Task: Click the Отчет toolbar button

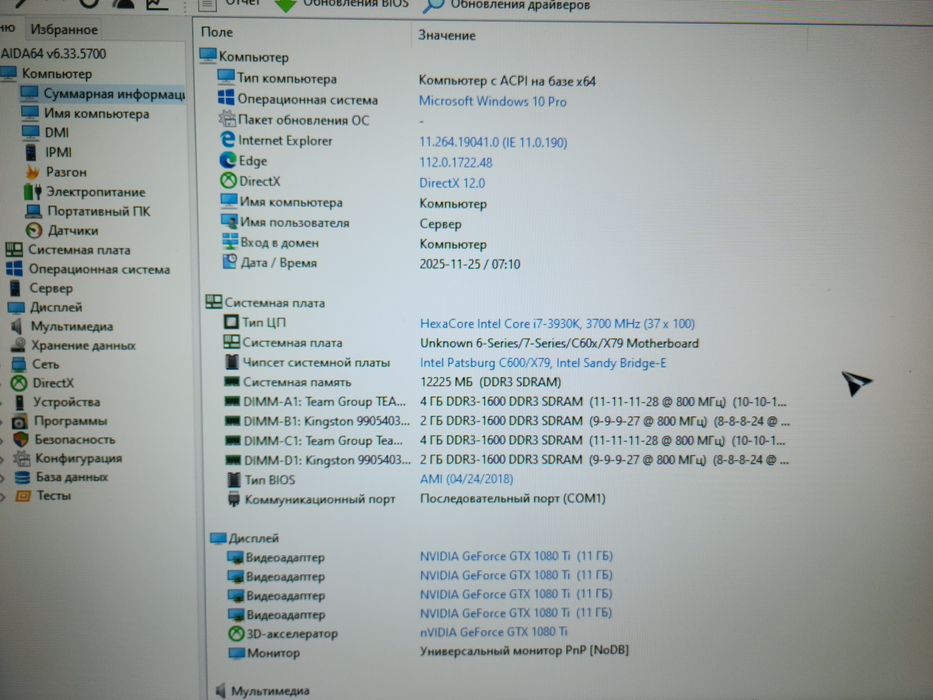Action: pyautogui.click(x=230, y=4)
